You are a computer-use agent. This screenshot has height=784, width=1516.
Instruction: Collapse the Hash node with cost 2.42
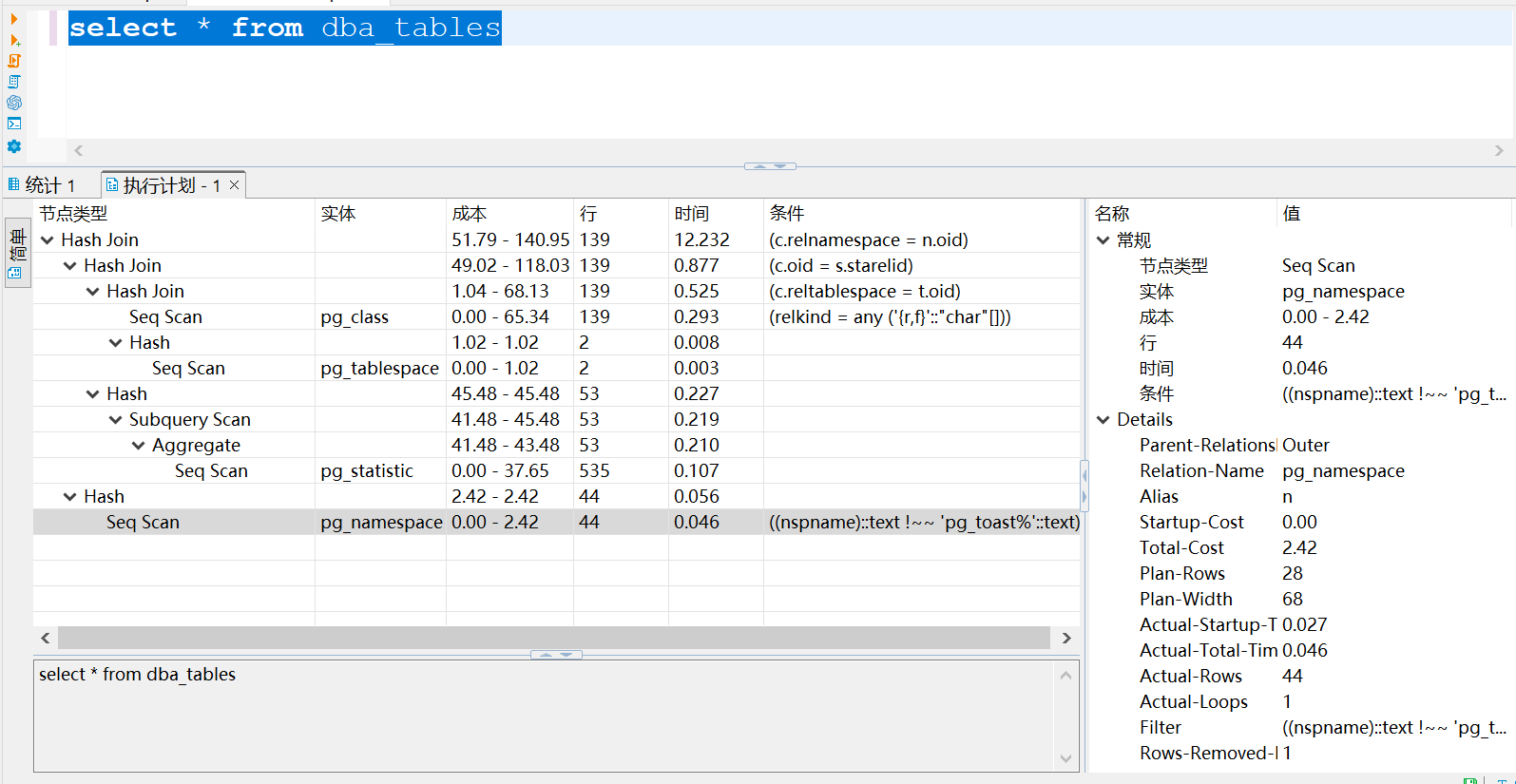pos(70,497)
